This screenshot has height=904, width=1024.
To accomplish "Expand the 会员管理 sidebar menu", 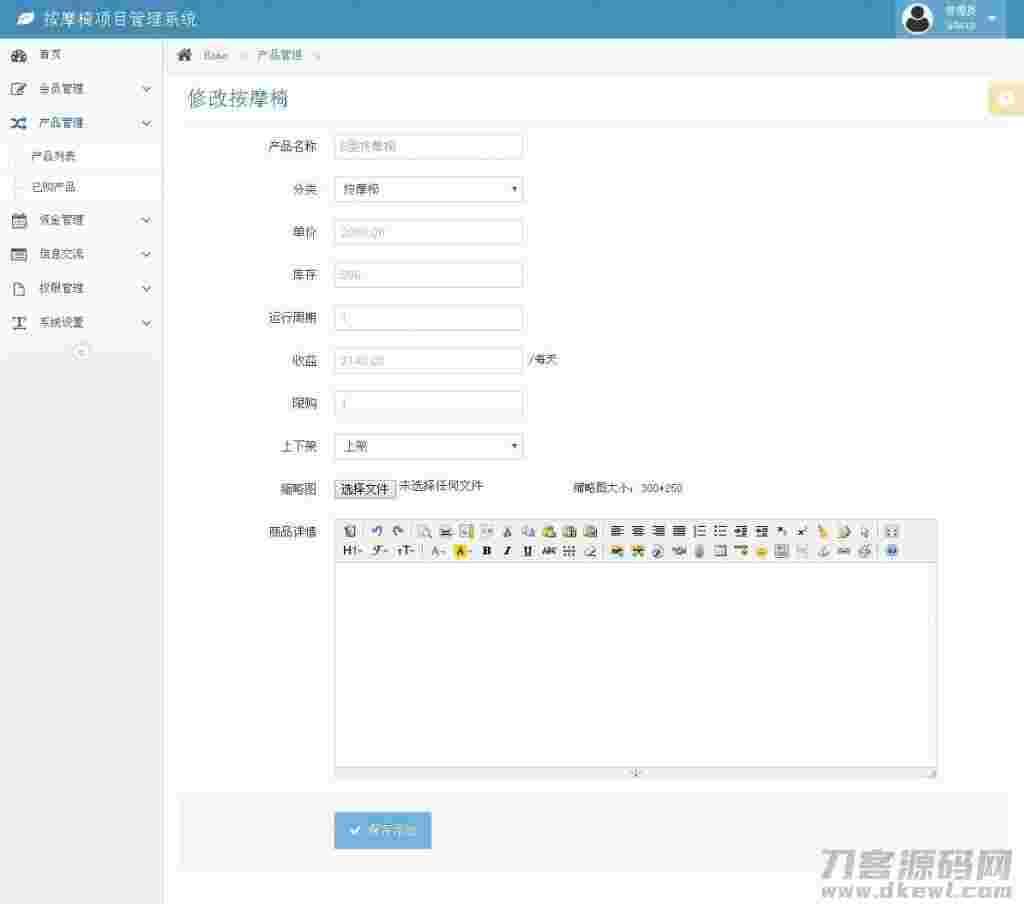I will pyautogui.click(x=80, y=88).
